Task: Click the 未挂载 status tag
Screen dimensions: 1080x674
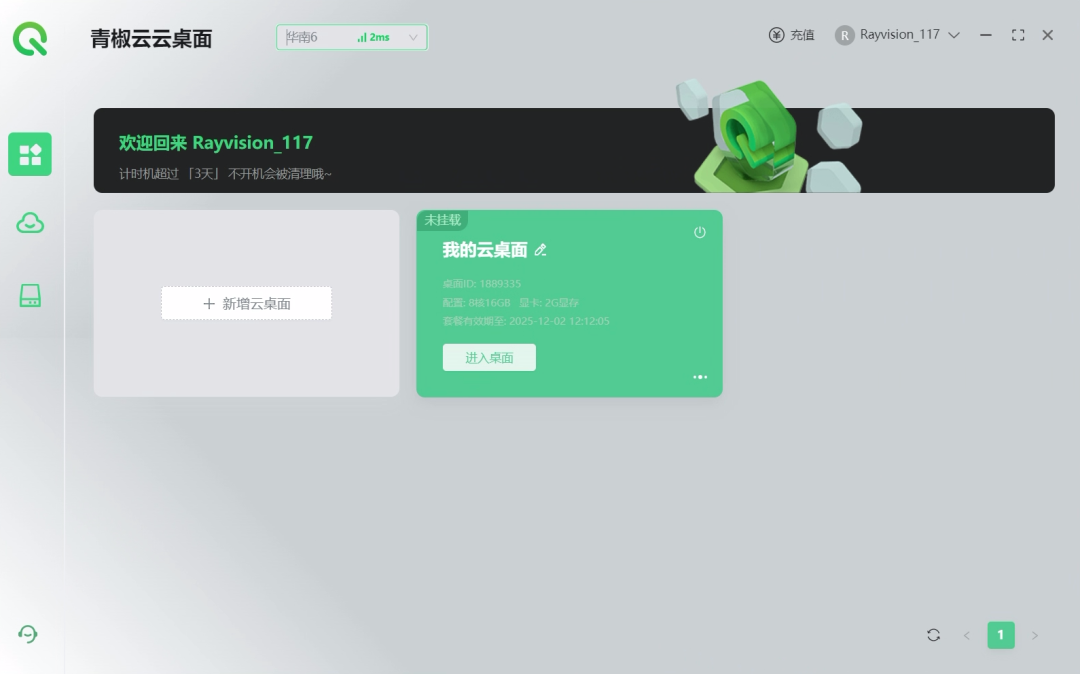Action: [x=442, y=220]
